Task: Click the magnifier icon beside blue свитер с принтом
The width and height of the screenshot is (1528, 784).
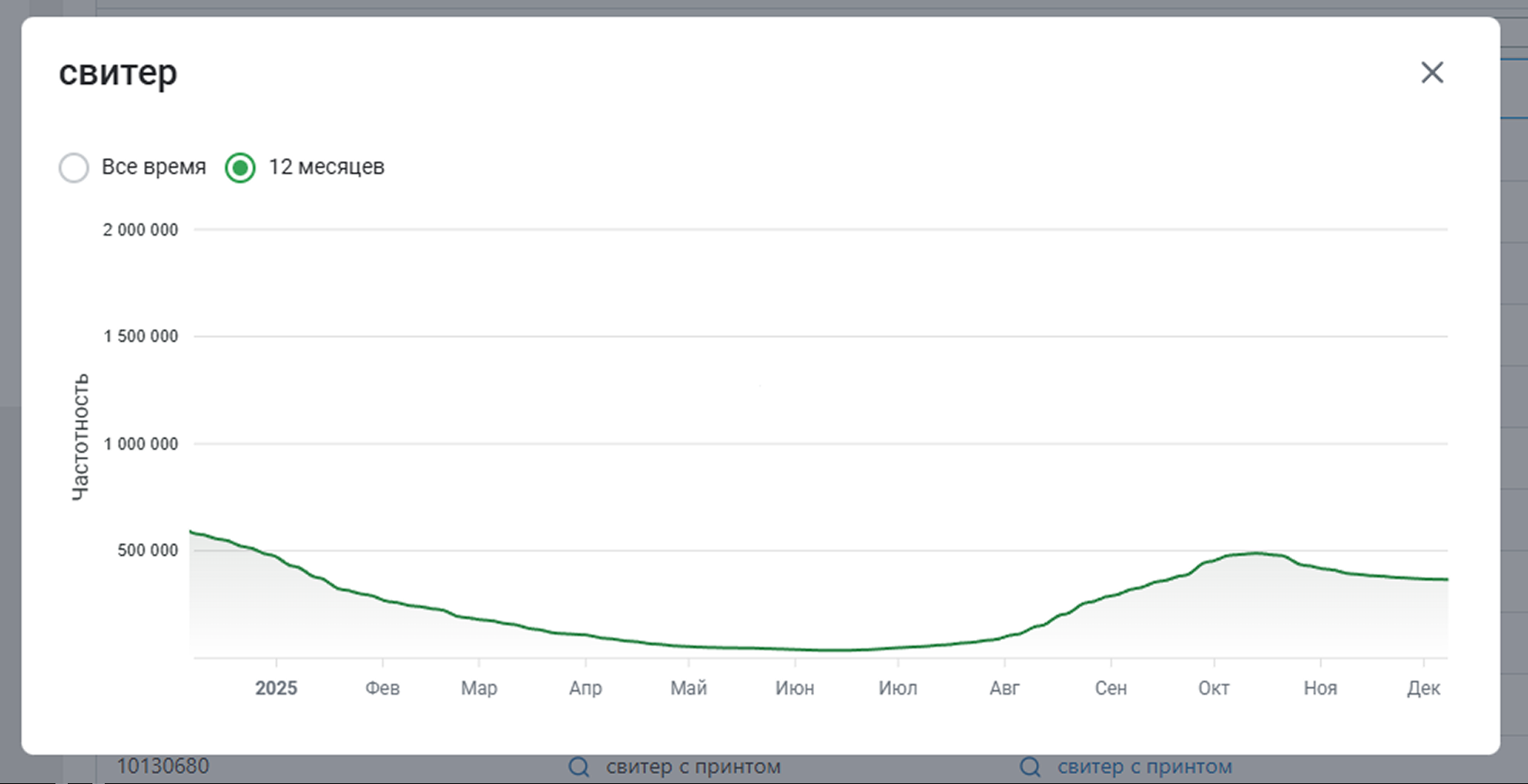Action: 1030,767
